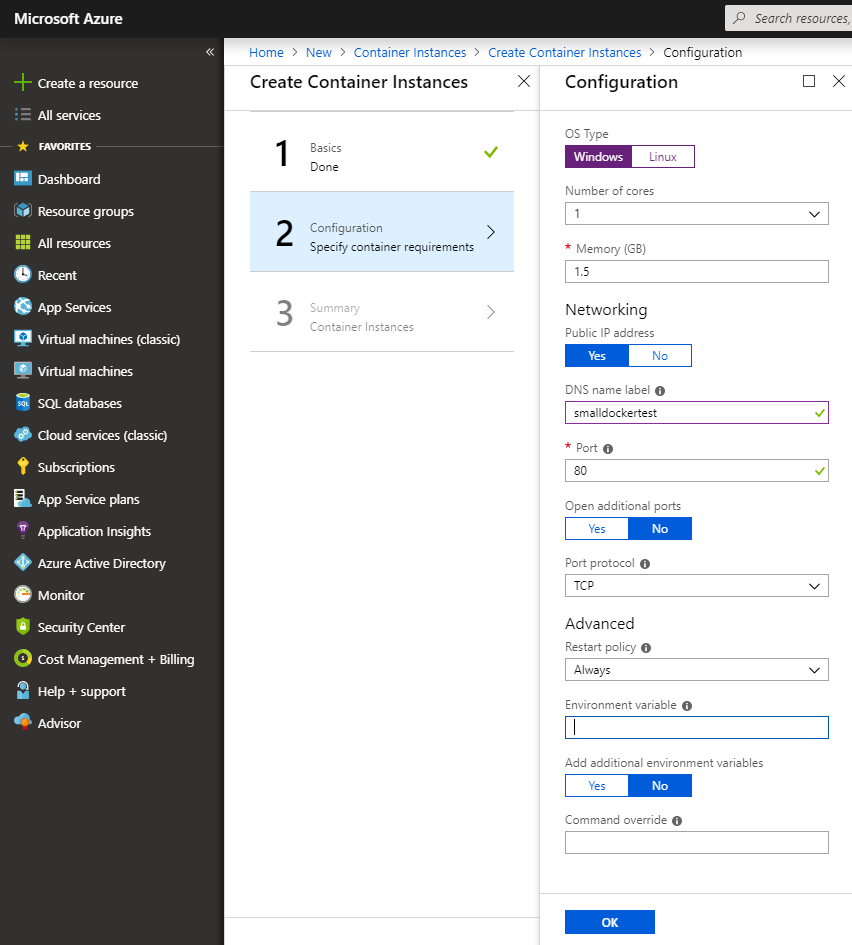Screen dimensions: 852x945
Task: Click the Environment variable text field
Action: point(697,727)
